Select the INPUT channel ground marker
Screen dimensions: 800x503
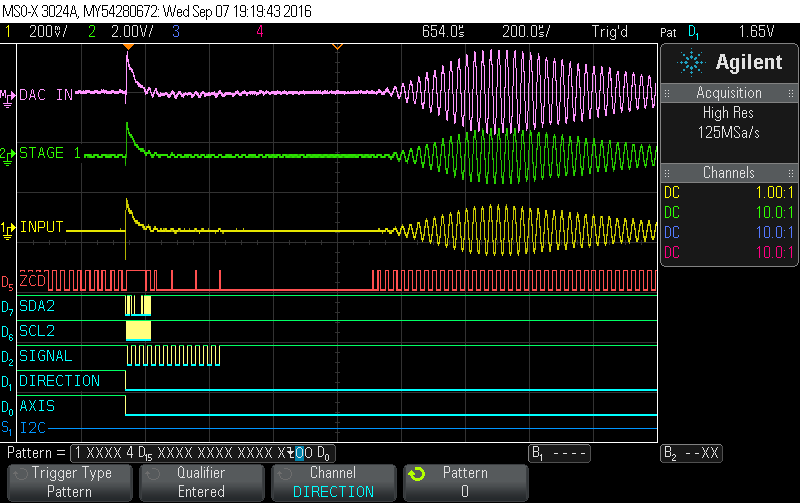tap(7, 229)
